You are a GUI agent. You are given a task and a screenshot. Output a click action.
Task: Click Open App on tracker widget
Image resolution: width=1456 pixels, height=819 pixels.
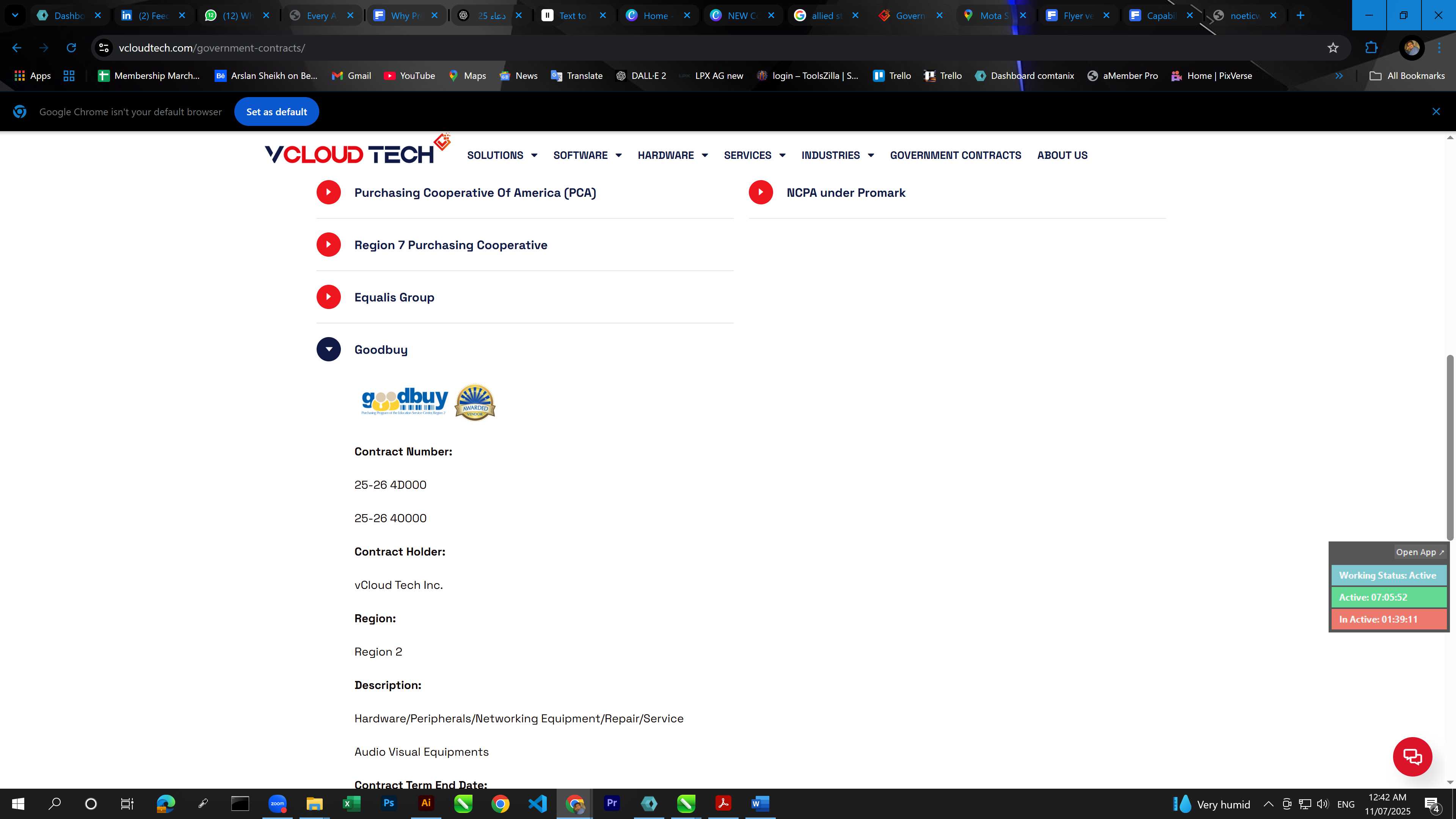[x=1419, y=552]
